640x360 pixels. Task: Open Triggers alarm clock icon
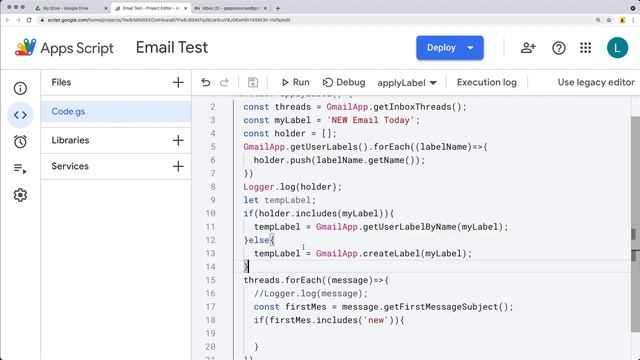20,142
